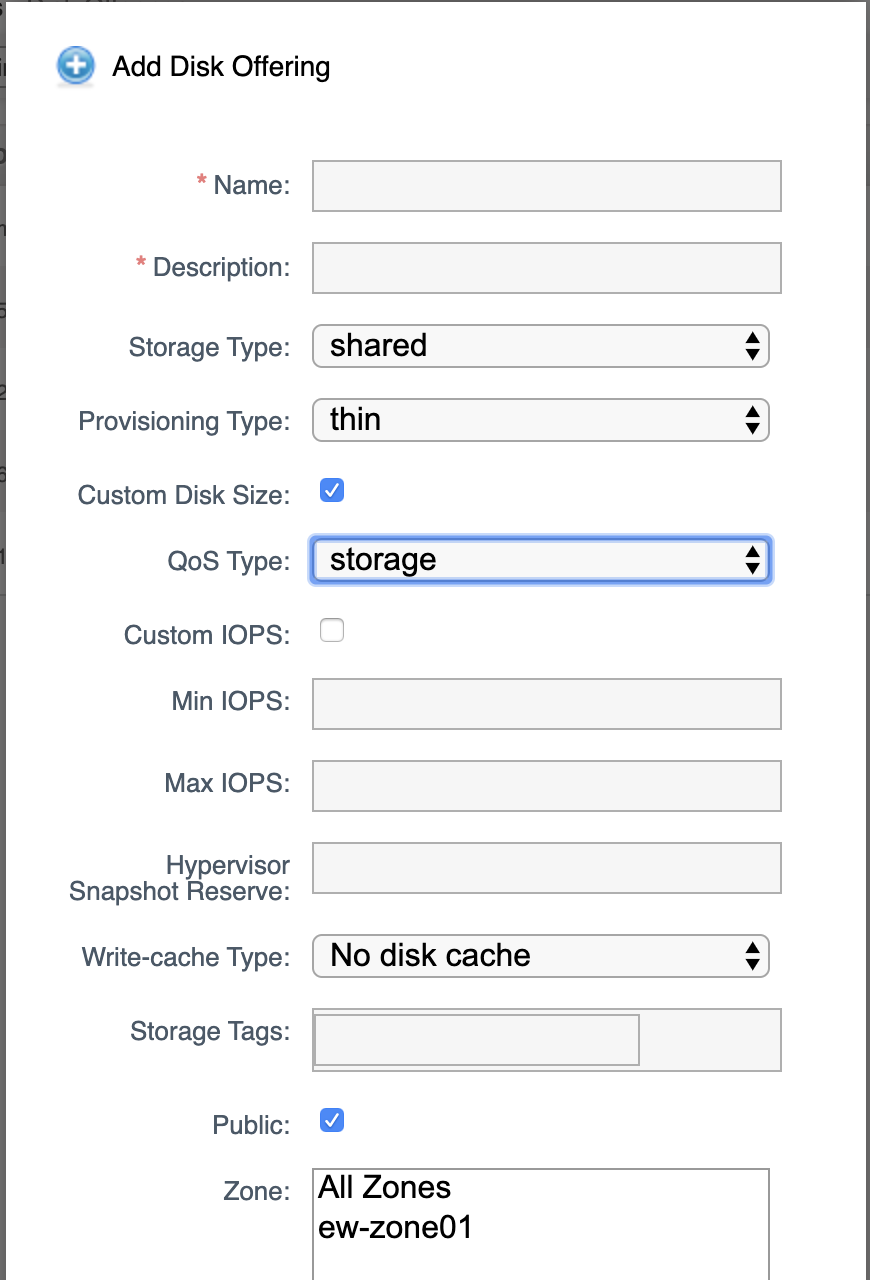This screenshot has height=1280, width=870.
Task: Click the Name input field
Action: coord(546,186)
